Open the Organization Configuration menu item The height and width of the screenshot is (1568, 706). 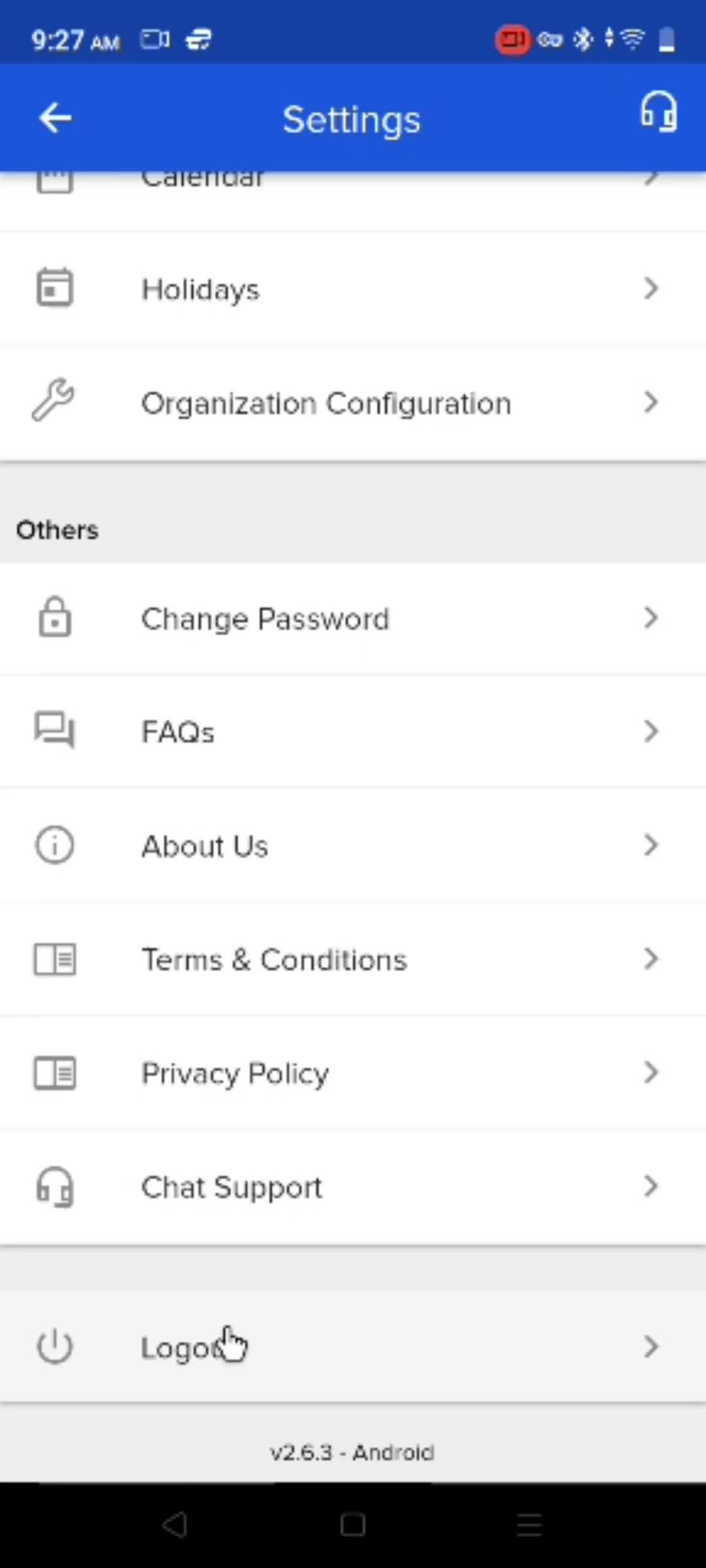click(x=353, y=403)
